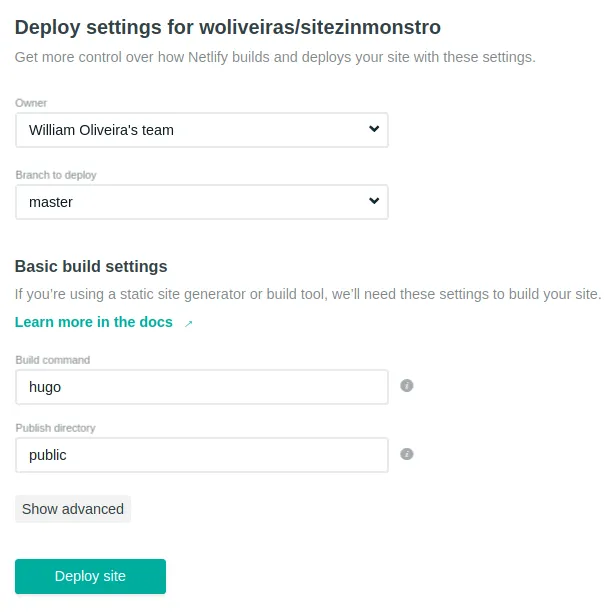The width and height of the screenshot is (612, 612).
Task: Expand advanced options with Show advanced
Action: pyautogui.click(x=73, y=509)
